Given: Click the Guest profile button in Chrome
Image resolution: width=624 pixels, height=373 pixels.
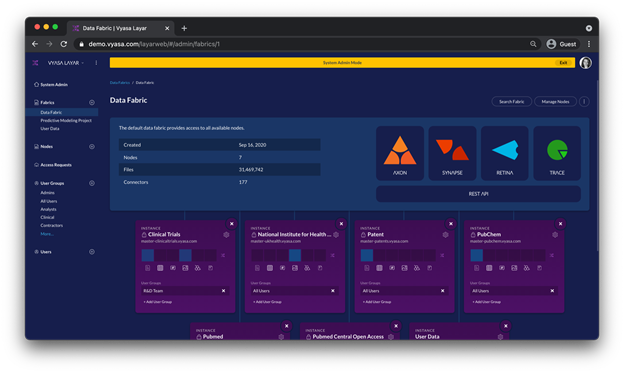Looking at the screenshot, I should click(561, 44).
